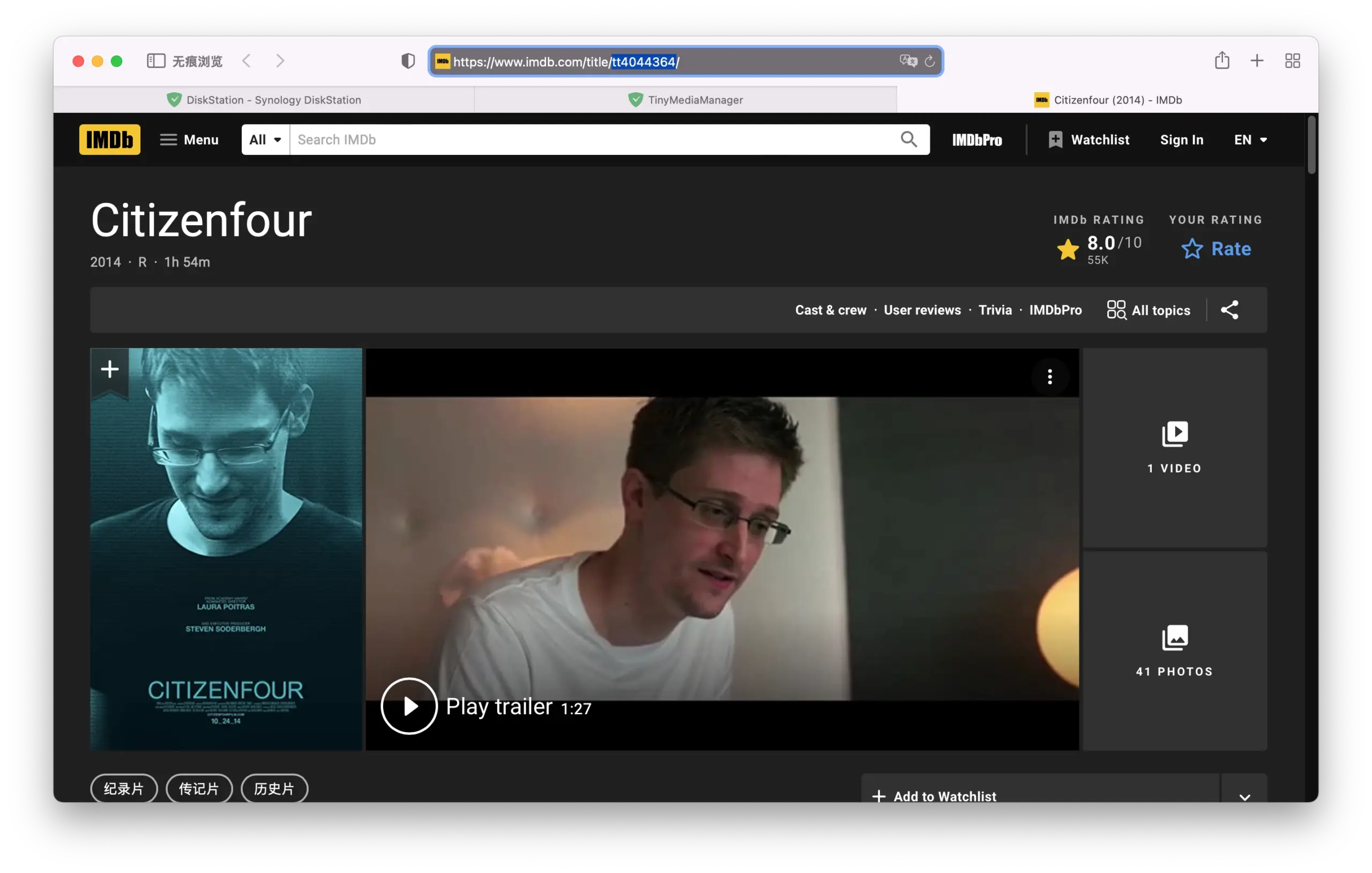Click the privacy shield icon
This screenshot has height=873, width=1372.
coord(408,61)
